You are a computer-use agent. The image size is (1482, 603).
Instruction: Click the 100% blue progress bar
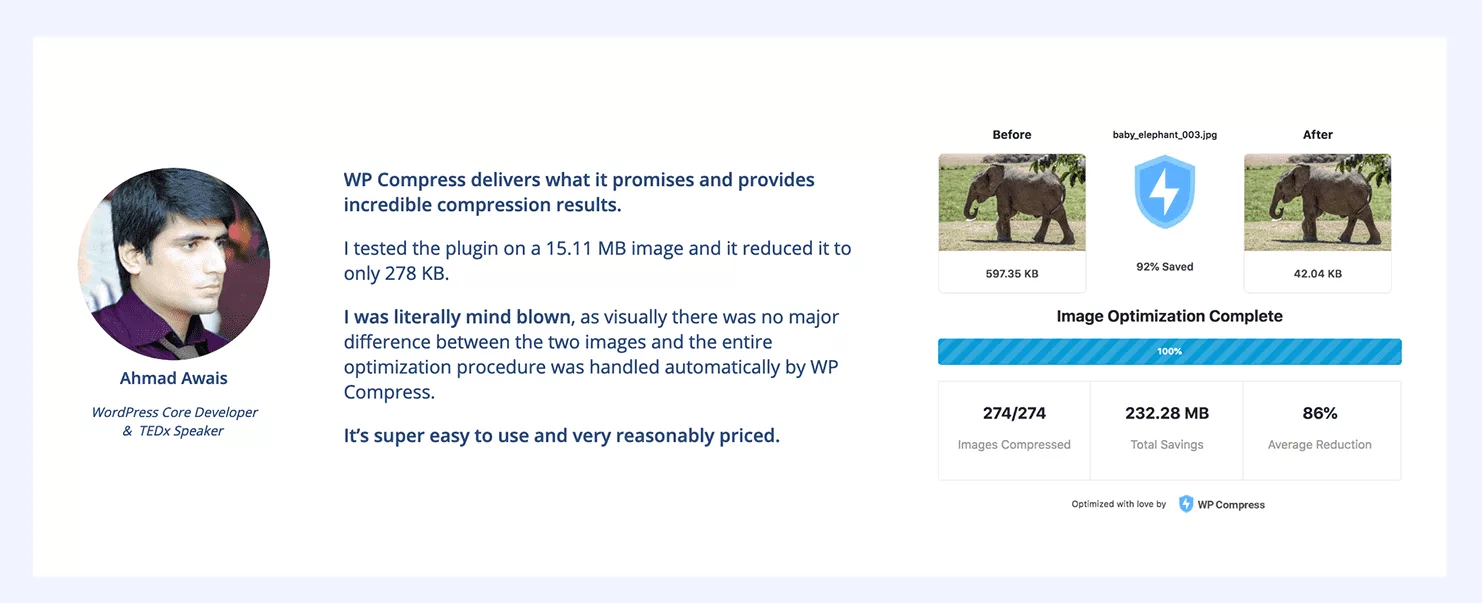tap(1169, 352)
